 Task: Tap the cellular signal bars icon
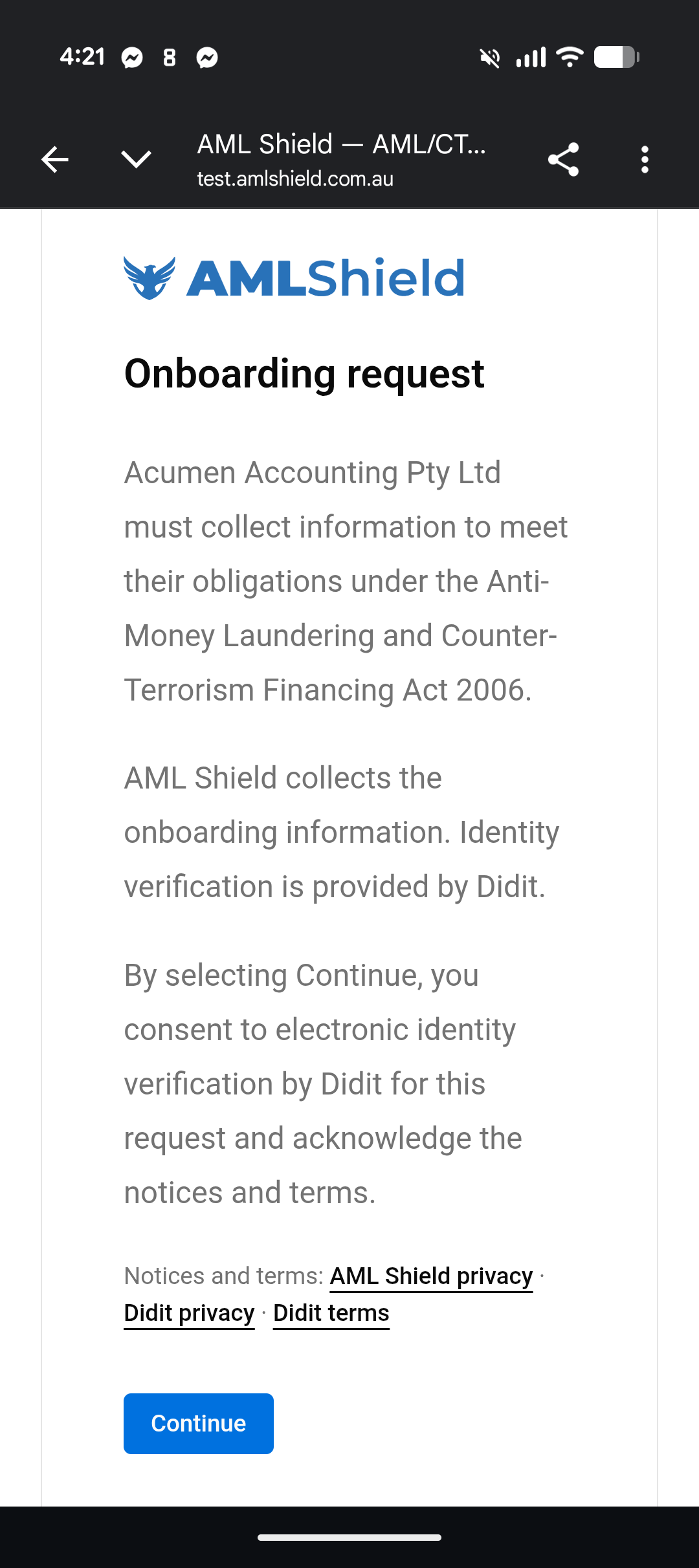tap(531, 57)
